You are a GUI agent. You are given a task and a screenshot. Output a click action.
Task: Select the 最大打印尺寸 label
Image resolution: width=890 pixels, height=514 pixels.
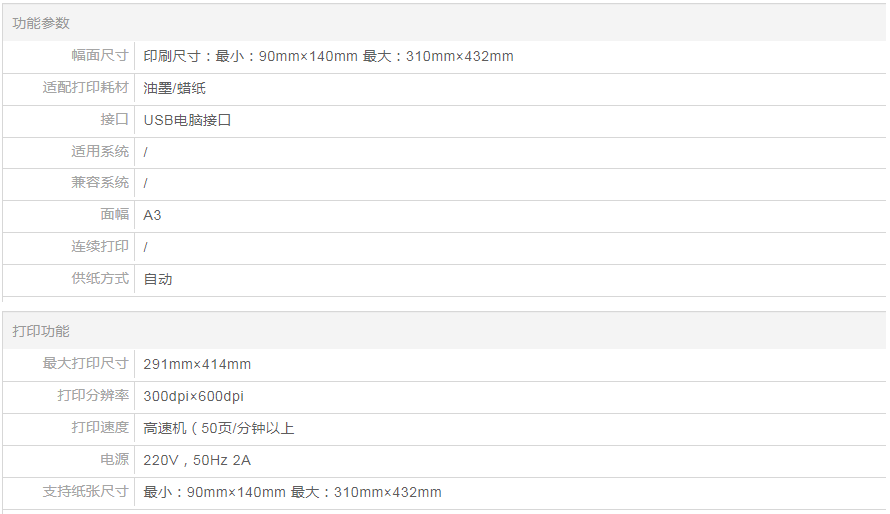pyautogui.click(x=86, y=364)
